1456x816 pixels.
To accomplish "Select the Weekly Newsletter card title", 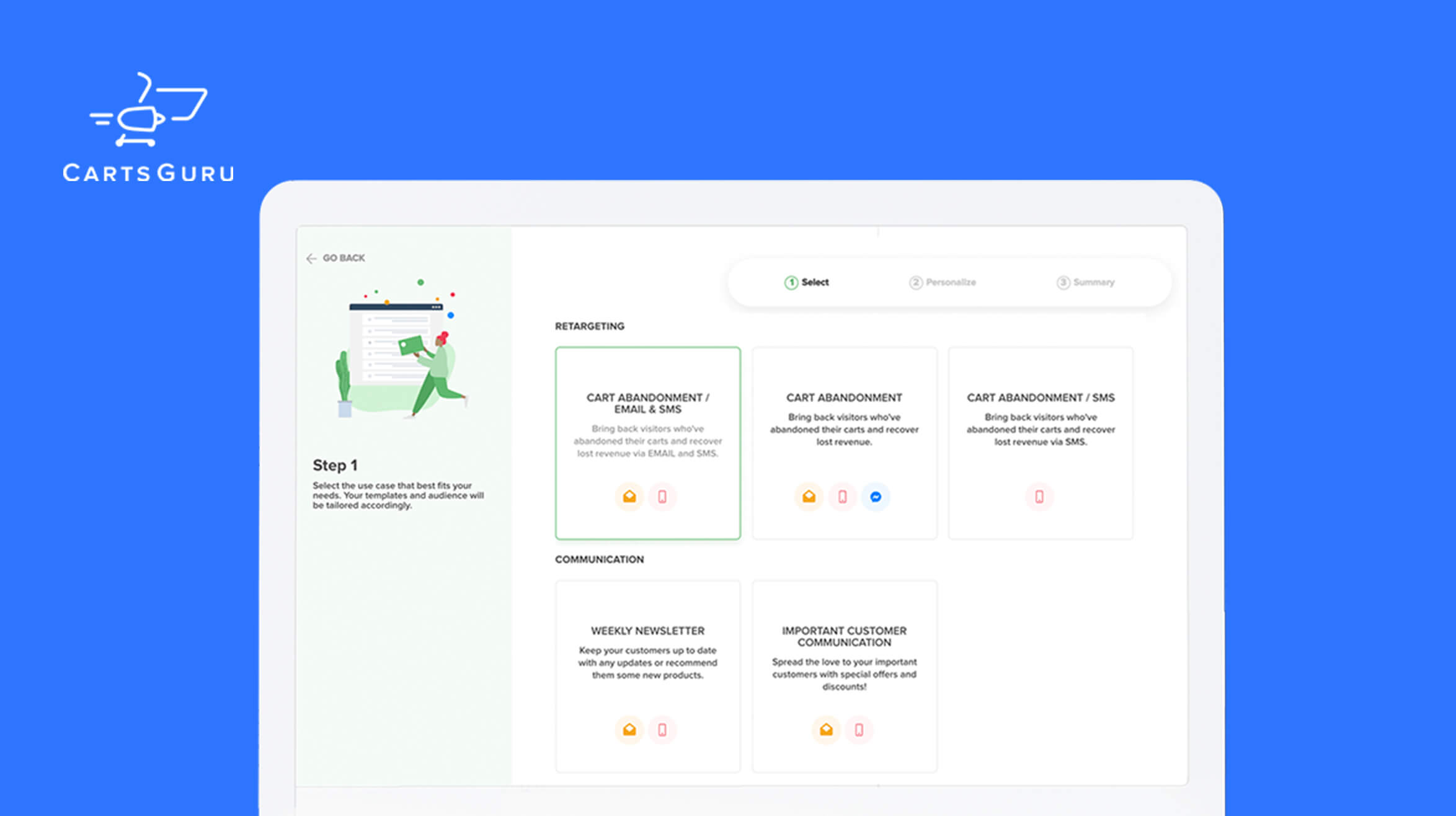I will [647, 631].
